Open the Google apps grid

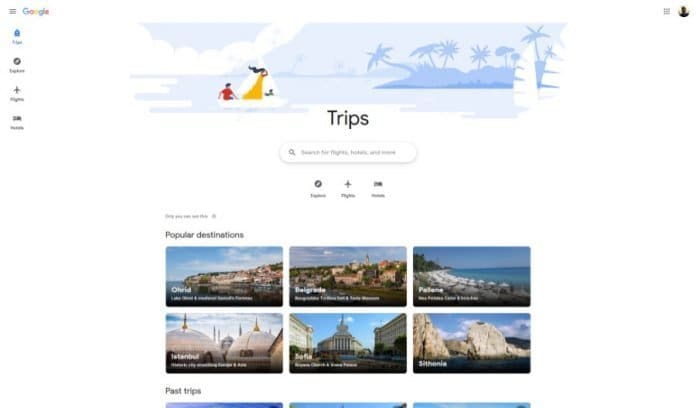click(667, 12)
